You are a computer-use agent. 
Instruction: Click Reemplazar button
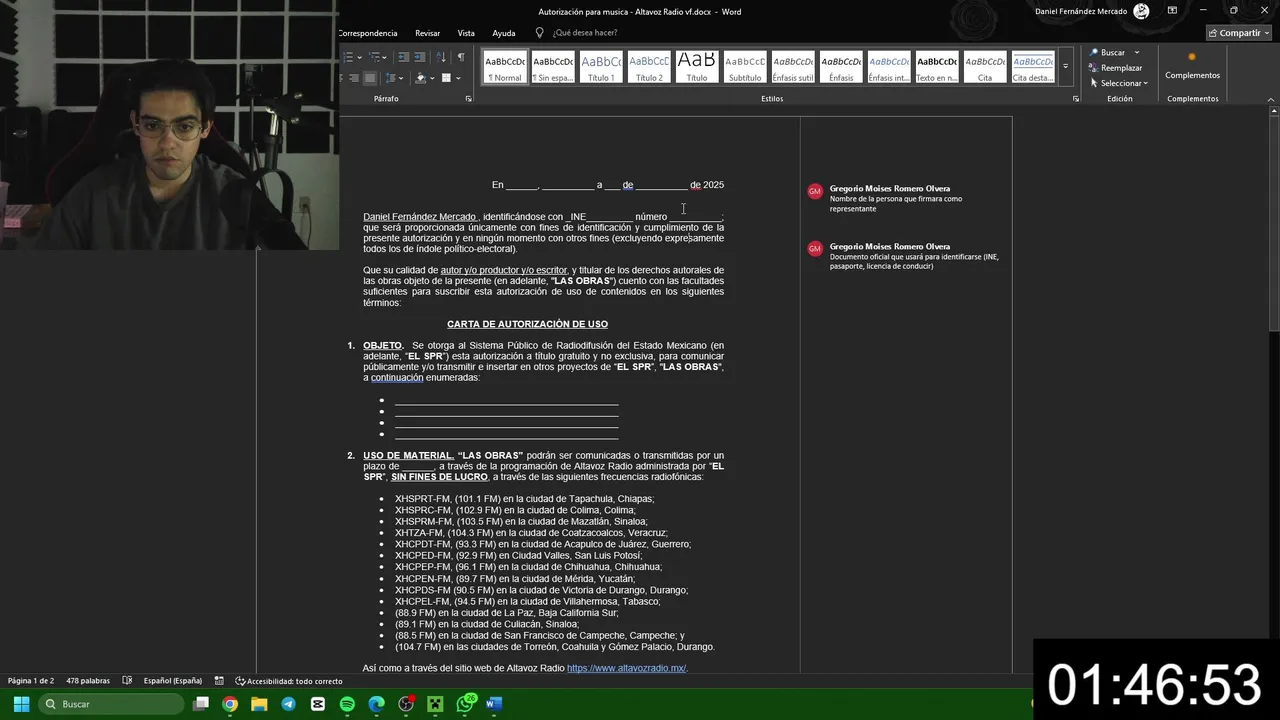1116,68
